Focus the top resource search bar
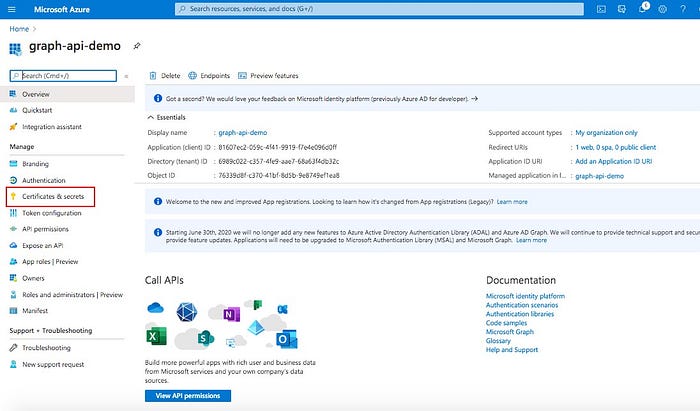 pos(379,9)
